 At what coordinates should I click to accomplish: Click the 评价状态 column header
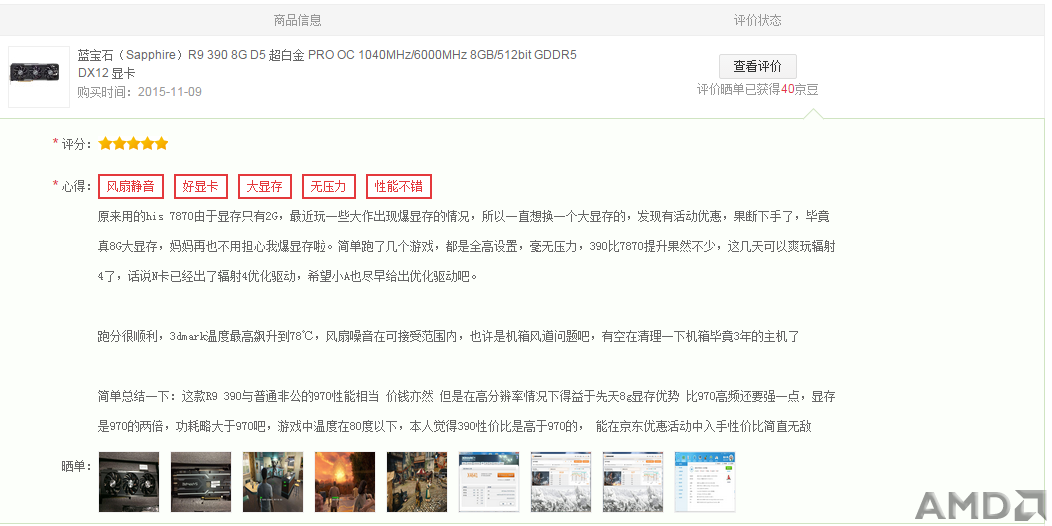pyautogui.click(x=757, y=20)
